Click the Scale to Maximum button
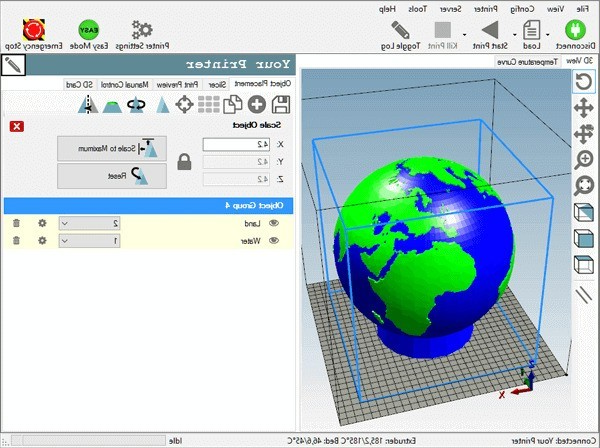600x448 pixels. pyautogui.click(x=111, y=148)
